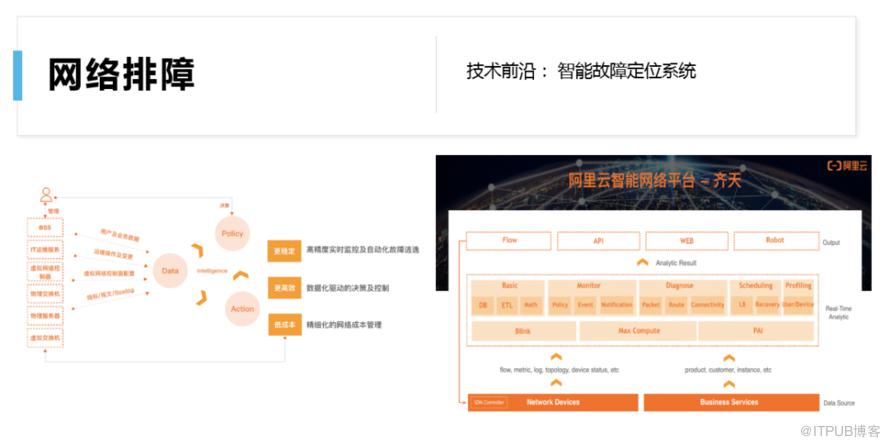
Task: Click the Recovery block under Scheduling
Action: [767, 305]
